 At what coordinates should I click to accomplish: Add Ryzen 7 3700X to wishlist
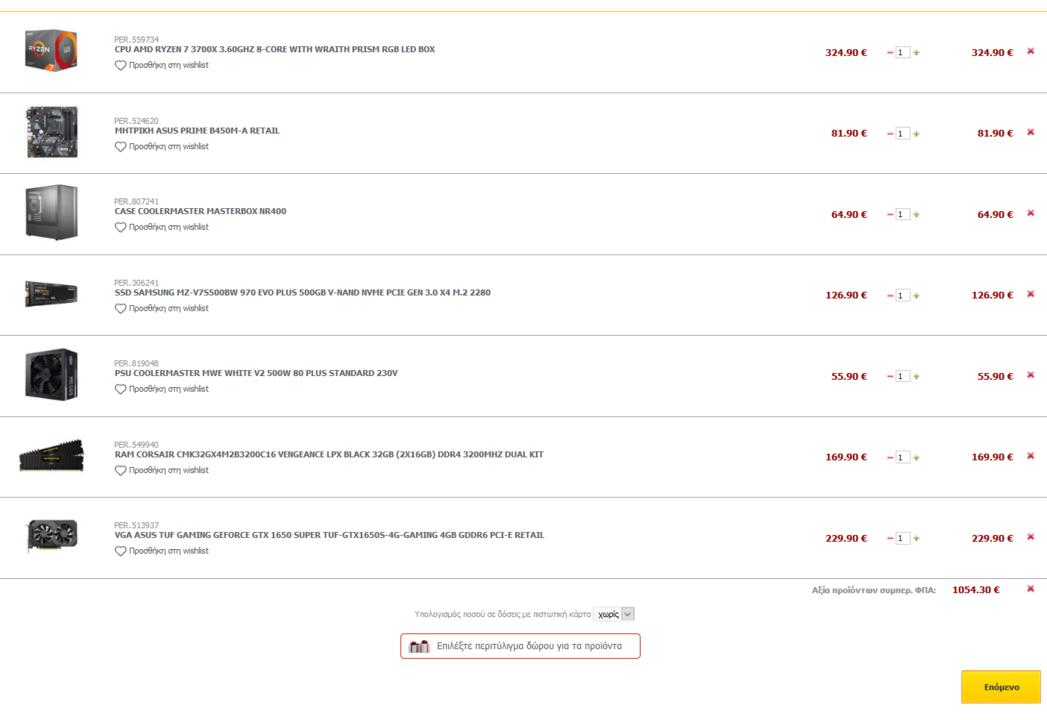click(x=162, y=65)
